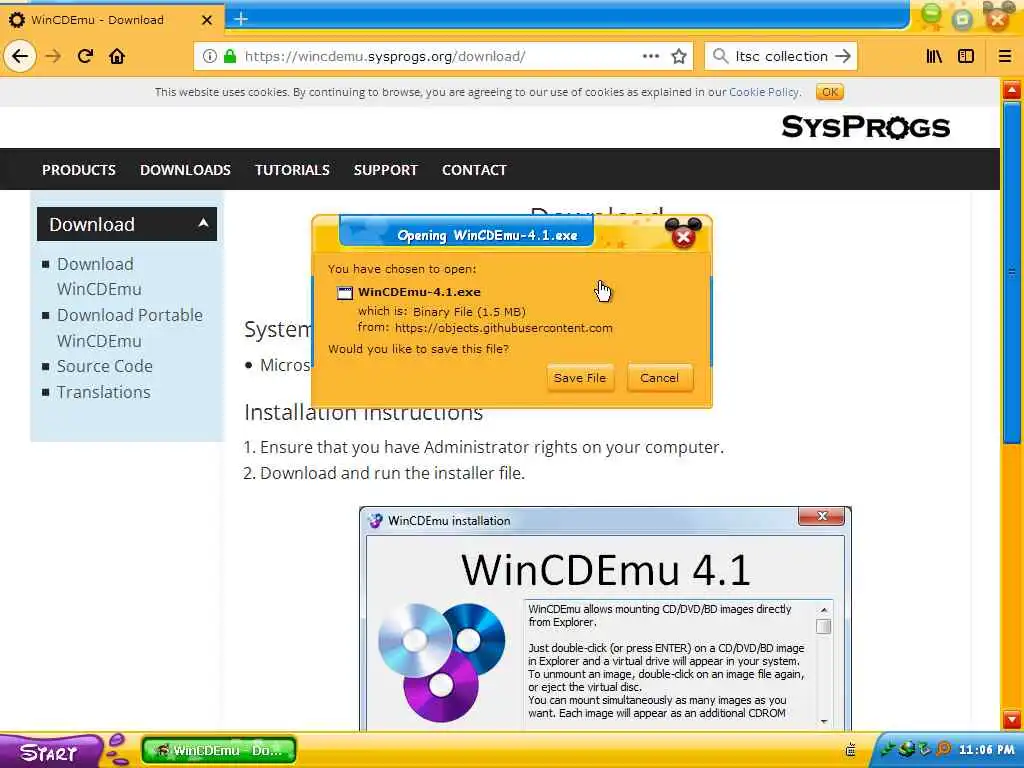Image resolution: width=1024 pixels, height=768 pixels.
Task: Switch to WinCDEmu - Do... taskbar button
Action: (219, 750)
